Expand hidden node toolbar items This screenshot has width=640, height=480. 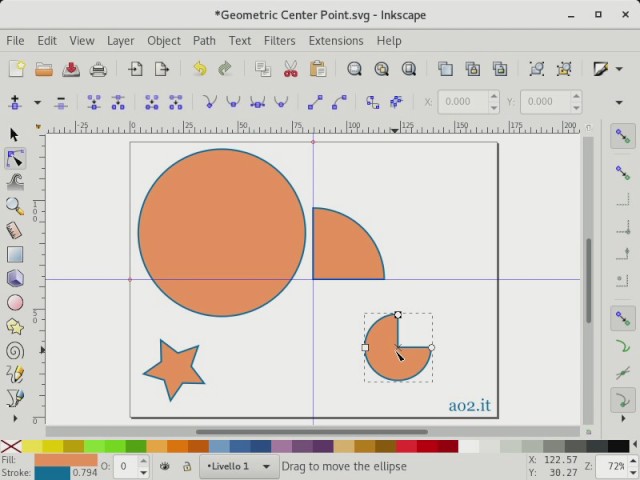pos(619,102)
